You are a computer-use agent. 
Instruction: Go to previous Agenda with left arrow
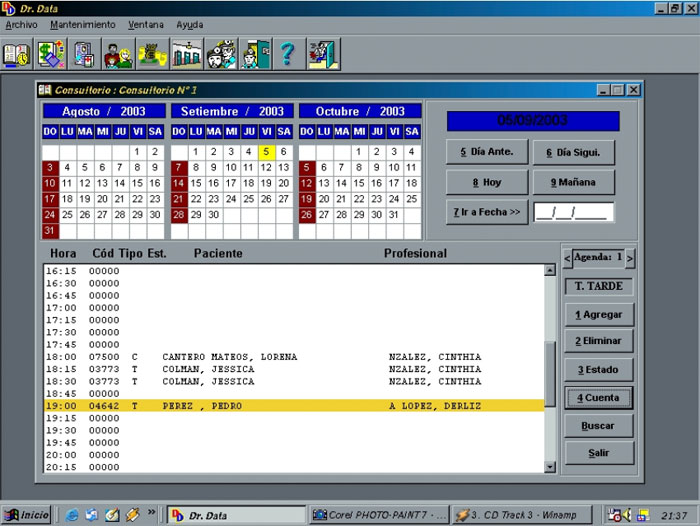coord(567,258)
